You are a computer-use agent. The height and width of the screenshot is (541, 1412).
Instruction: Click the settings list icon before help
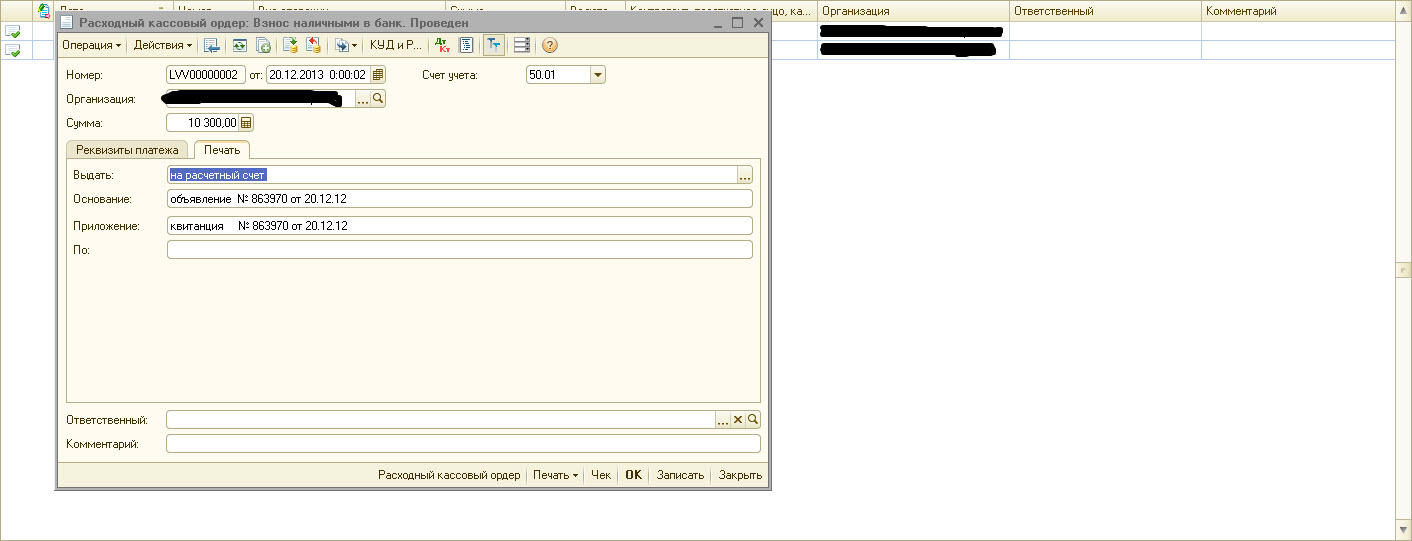click(x=521, y=45)
